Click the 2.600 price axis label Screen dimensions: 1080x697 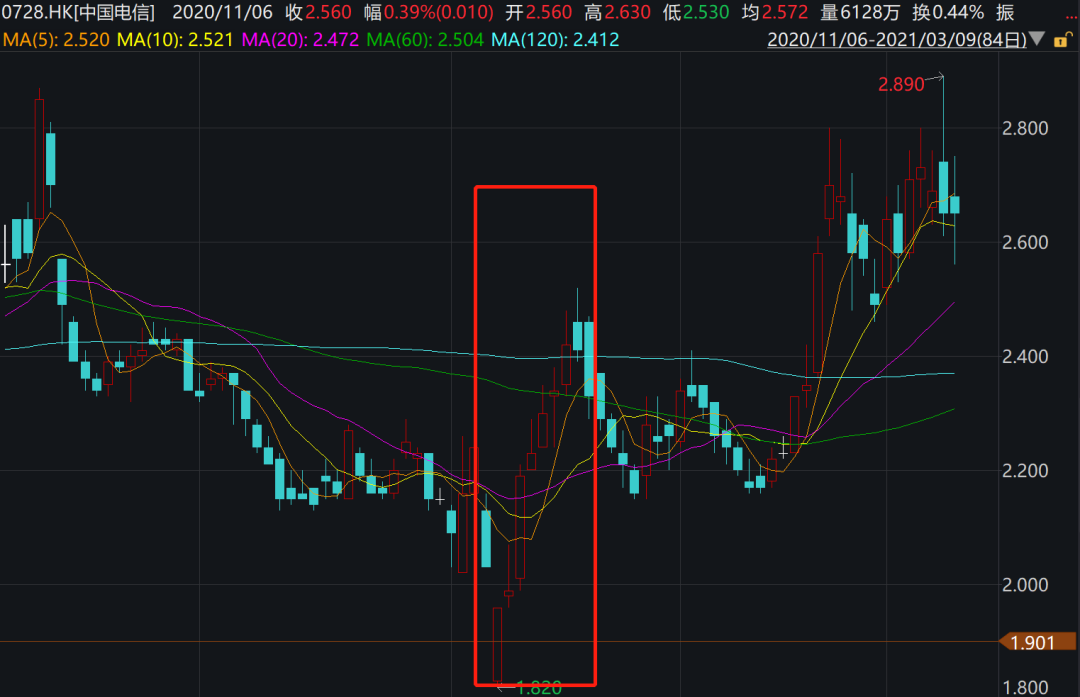pos(1025,242)
